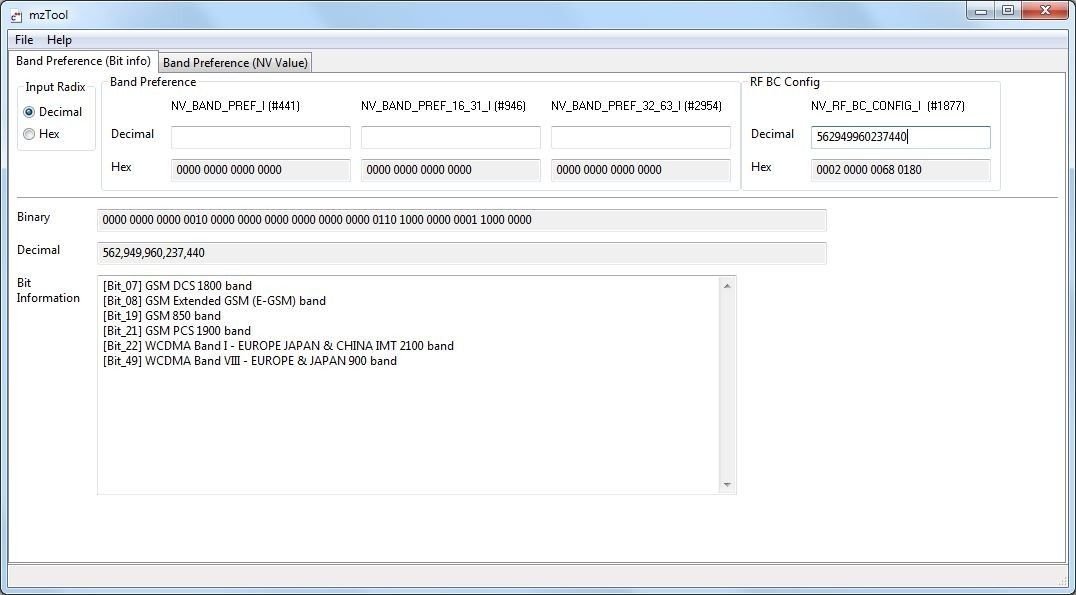Select the [Bit_22] WCDMA Band I line
The height and width of the screenshot is (595, 1076).
point(278,346)
